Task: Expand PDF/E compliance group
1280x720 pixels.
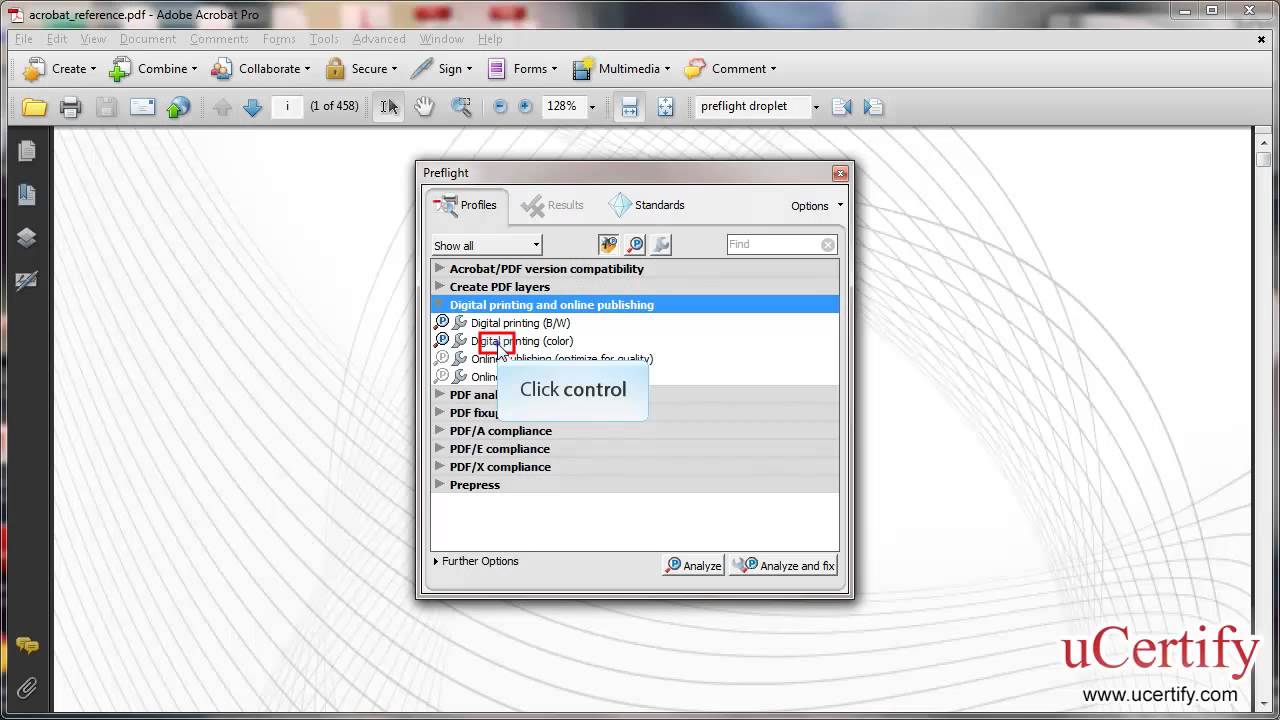Action: click(439, 448)
